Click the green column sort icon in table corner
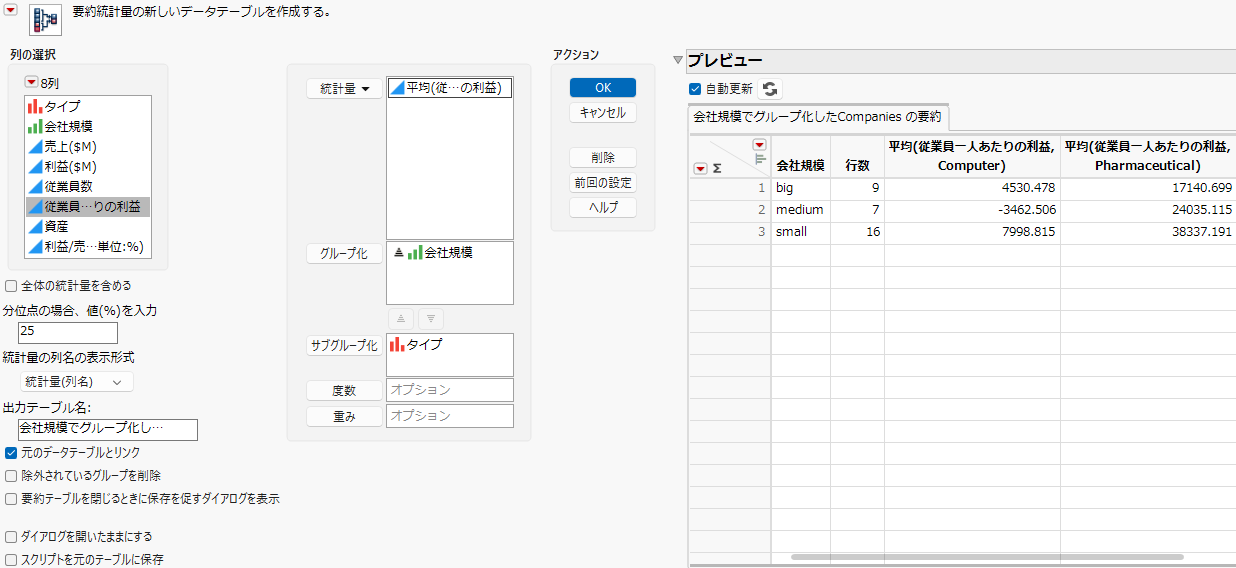The width and height of the screenshot is (1236, 568). (760, 159)
